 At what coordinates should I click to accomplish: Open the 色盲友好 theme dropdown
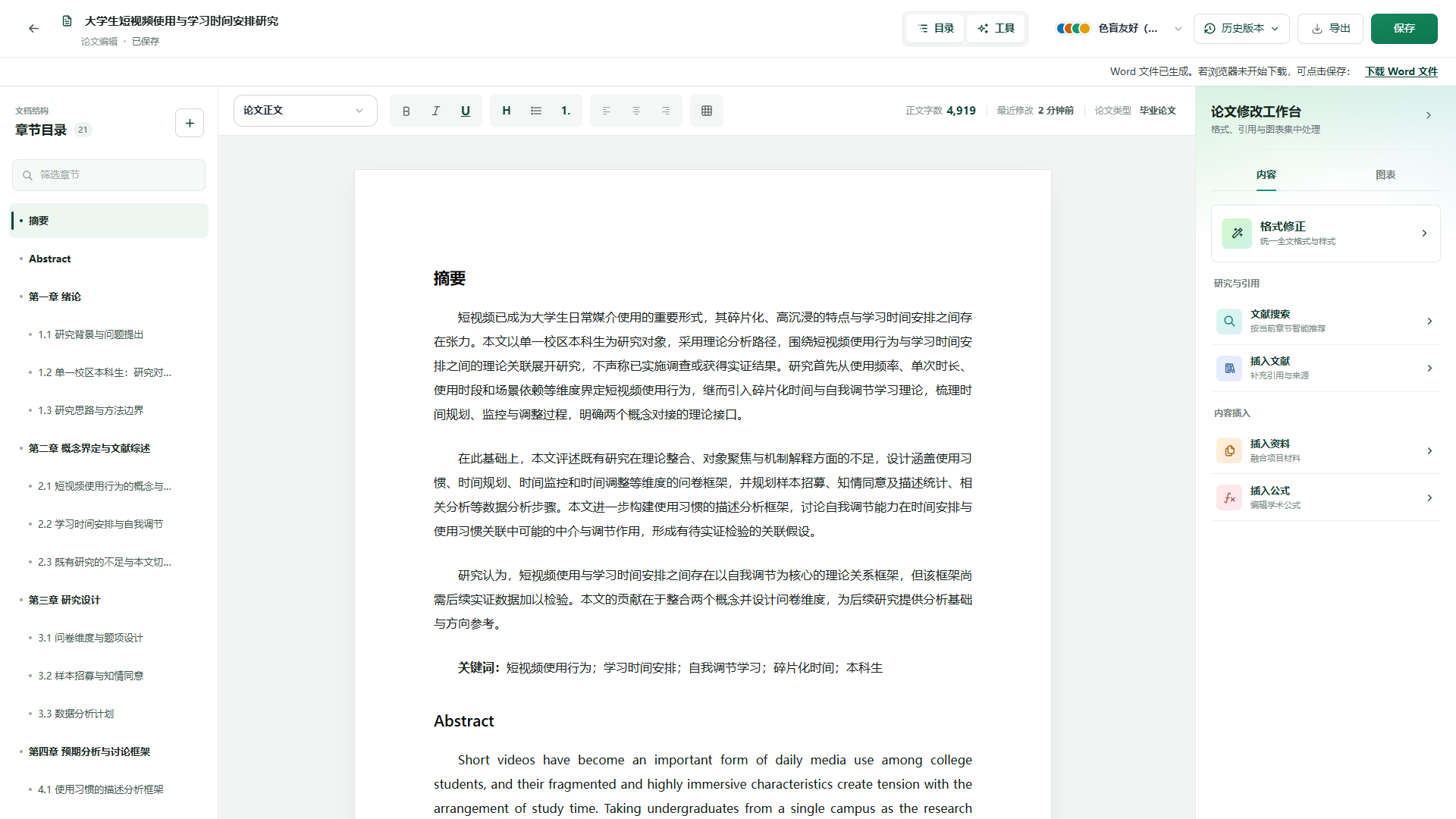point(1119,29)
